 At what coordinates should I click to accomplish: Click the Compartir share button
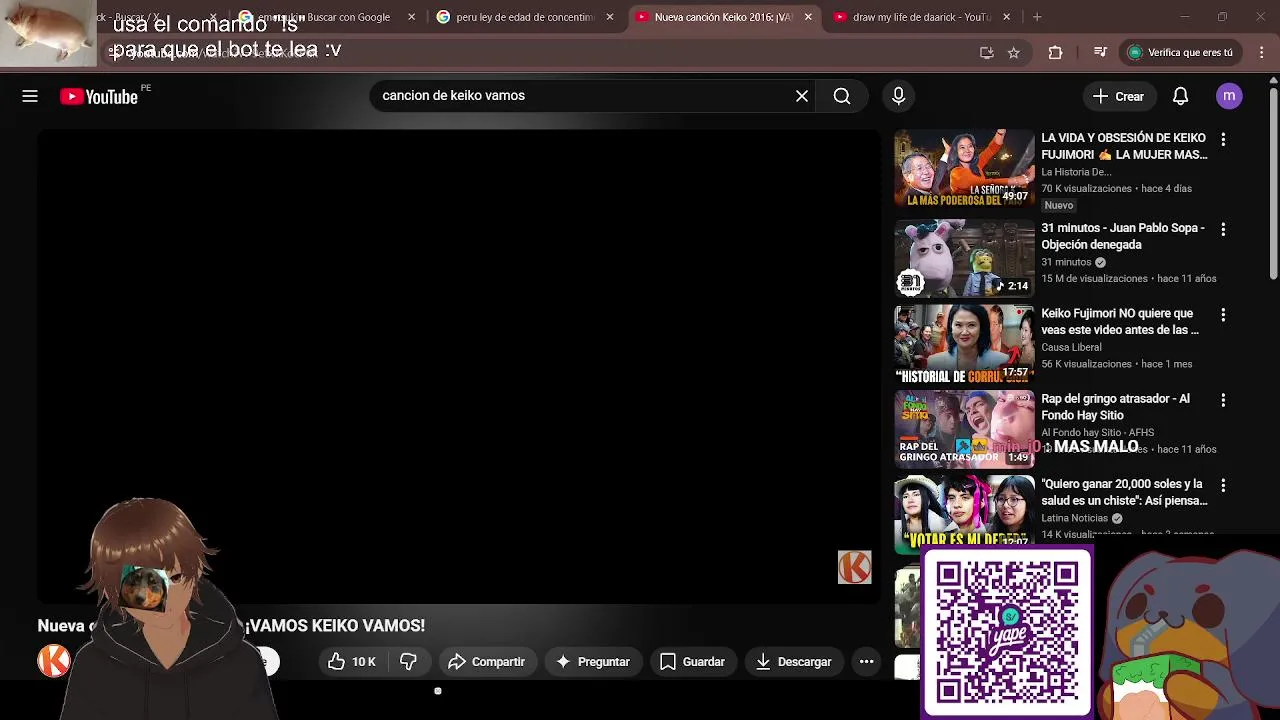487,662
